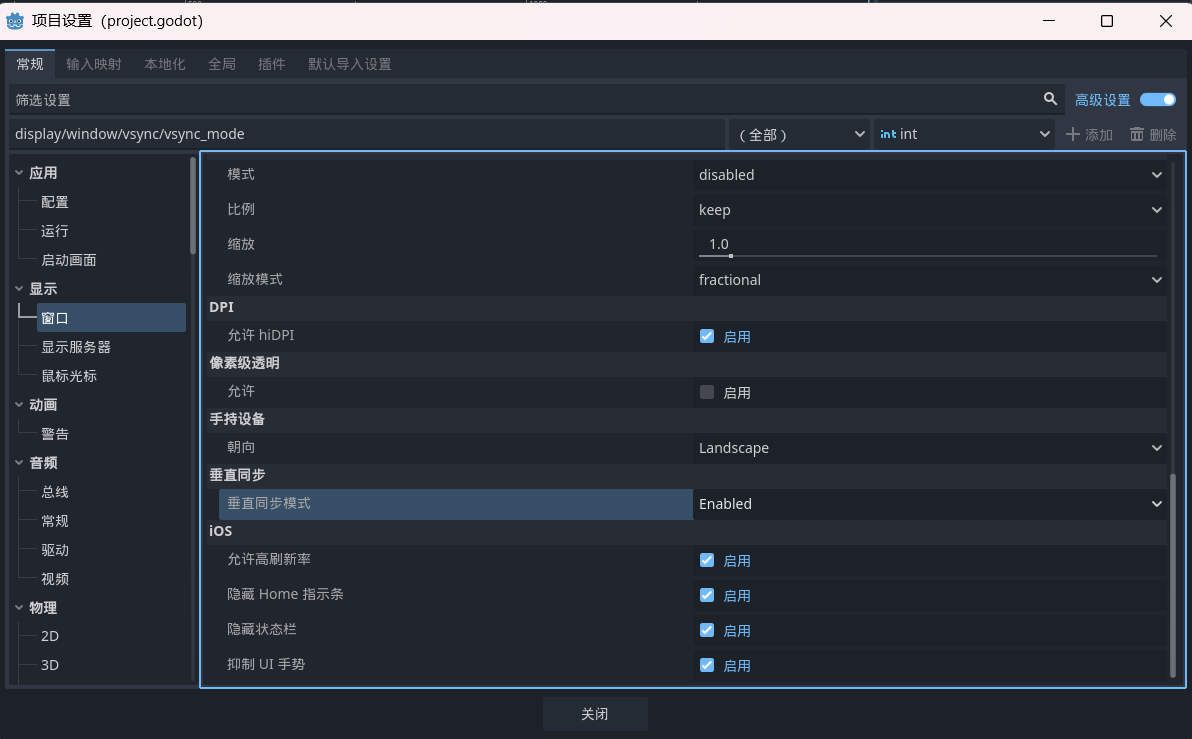The width and height of the screenshot is (1192, 739).
Task: Click the 朝向 property label
Action: point(241,447)
